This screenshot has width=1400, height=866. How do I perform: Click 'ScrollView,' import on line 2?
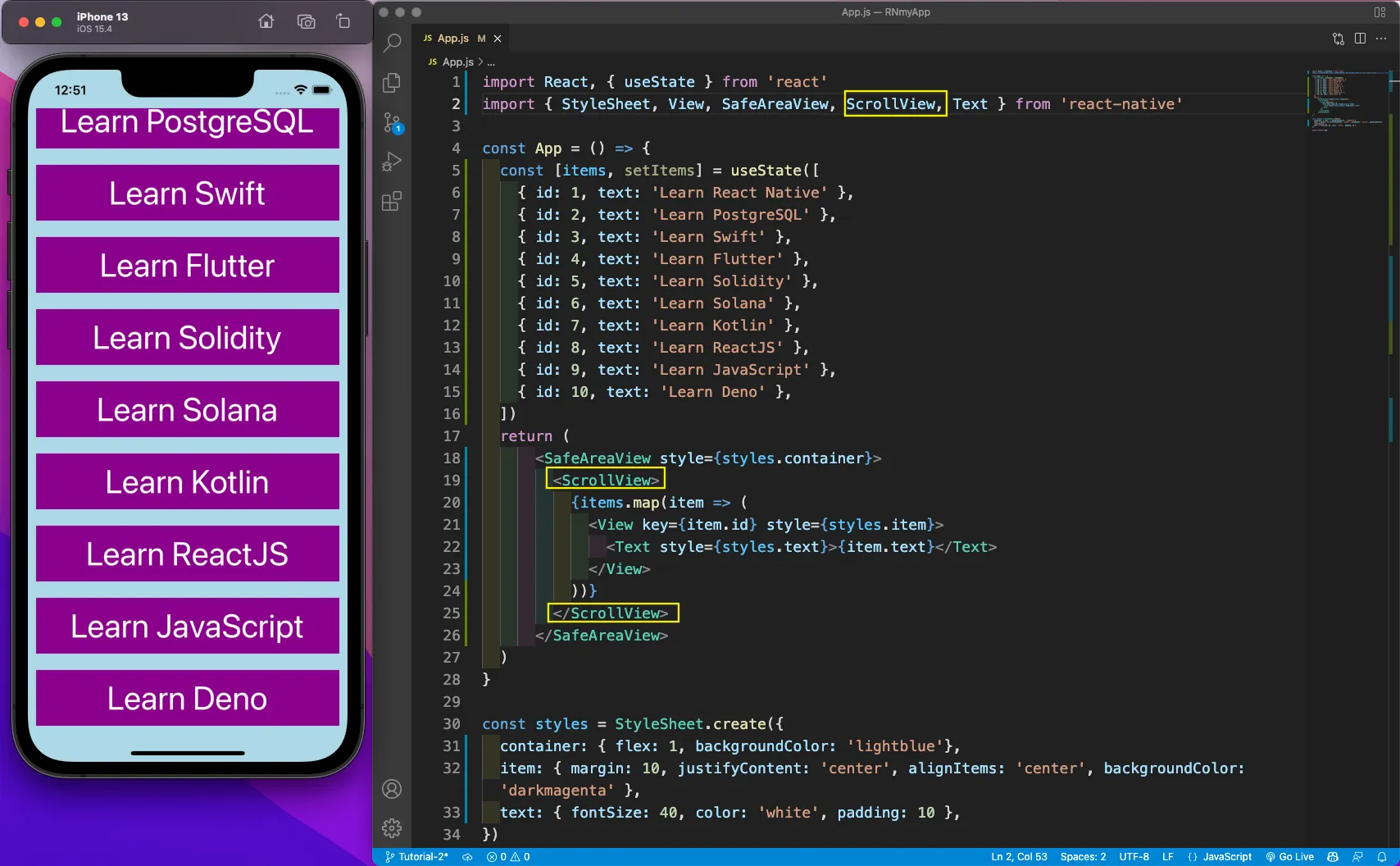point(895,104)
